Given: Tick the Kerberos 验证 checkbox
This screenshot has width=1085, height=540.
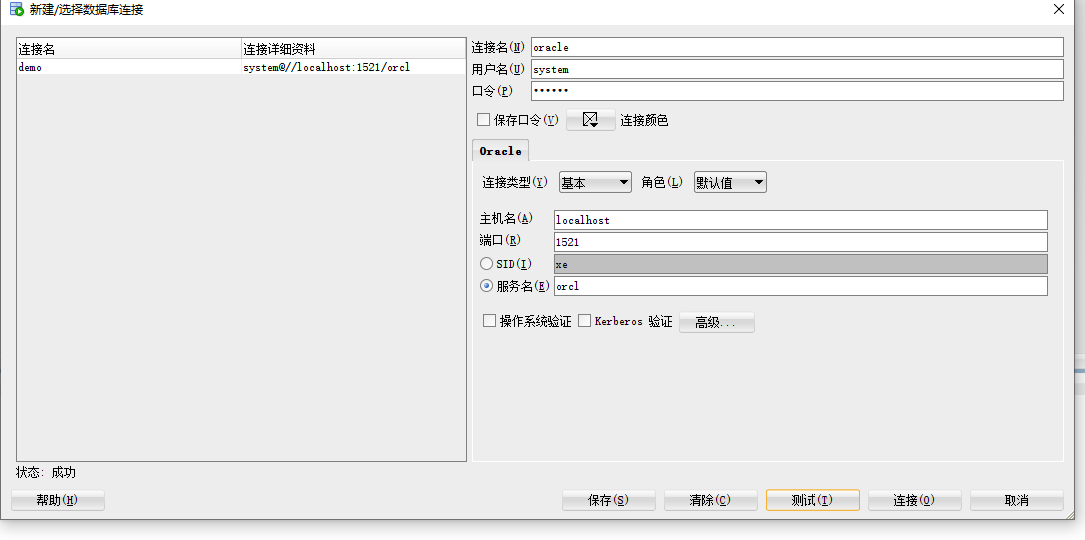Looking at the screenshot, I should coord(584,321).
